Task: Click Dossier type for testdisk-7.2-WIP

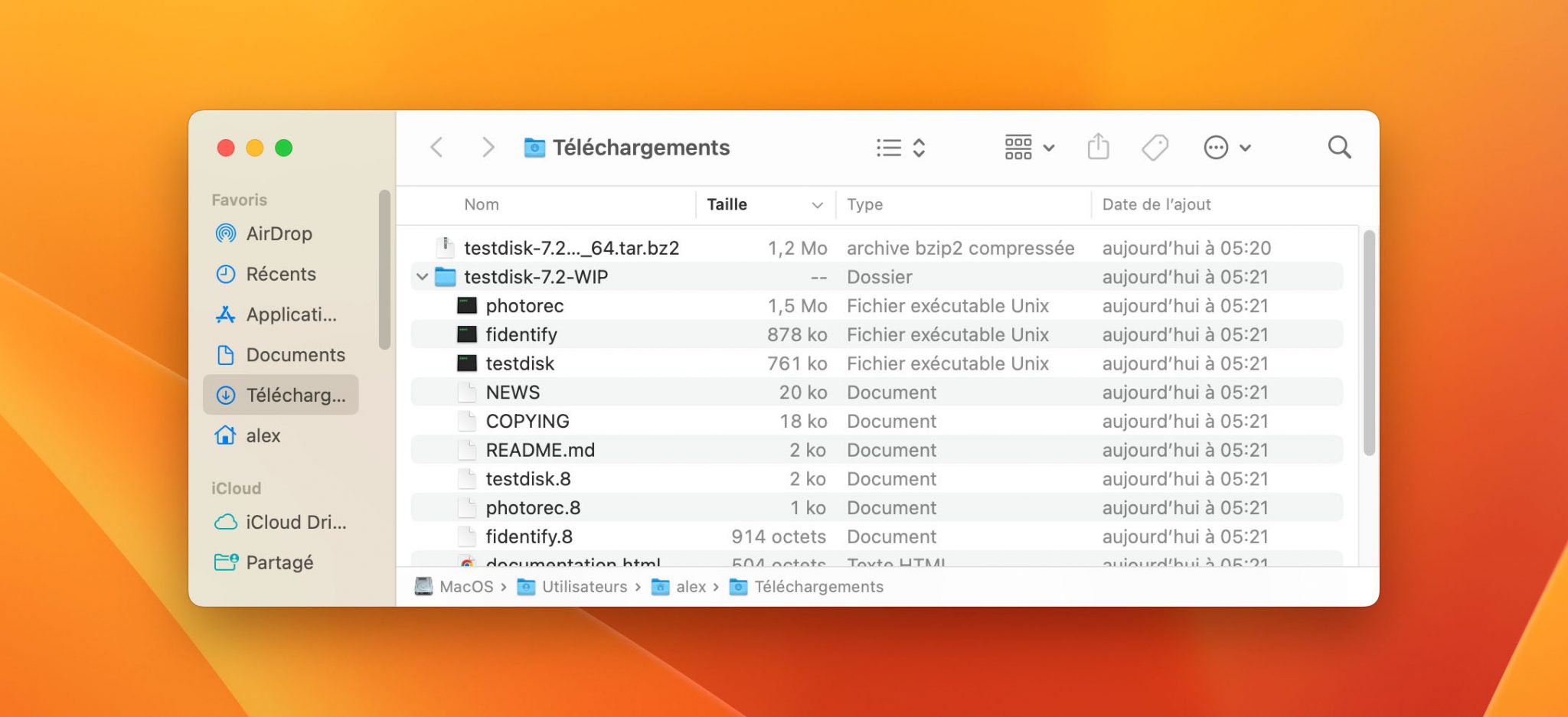Action: tap(879, 277)
